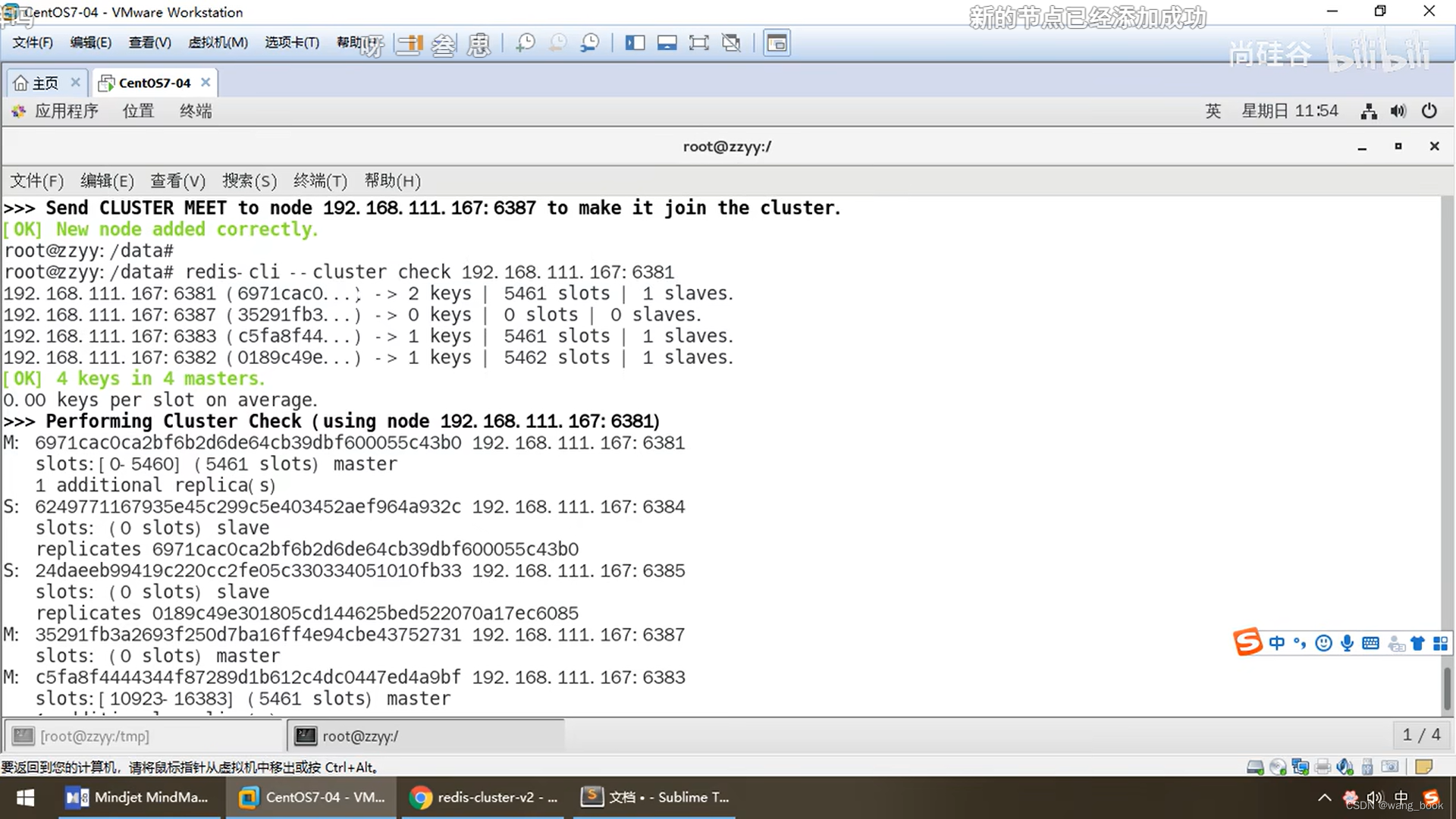The height and width of the screenshot is (819, 1456).
Task: Open the Sogou soft keyboard icon
Action: pos(1370,644)
